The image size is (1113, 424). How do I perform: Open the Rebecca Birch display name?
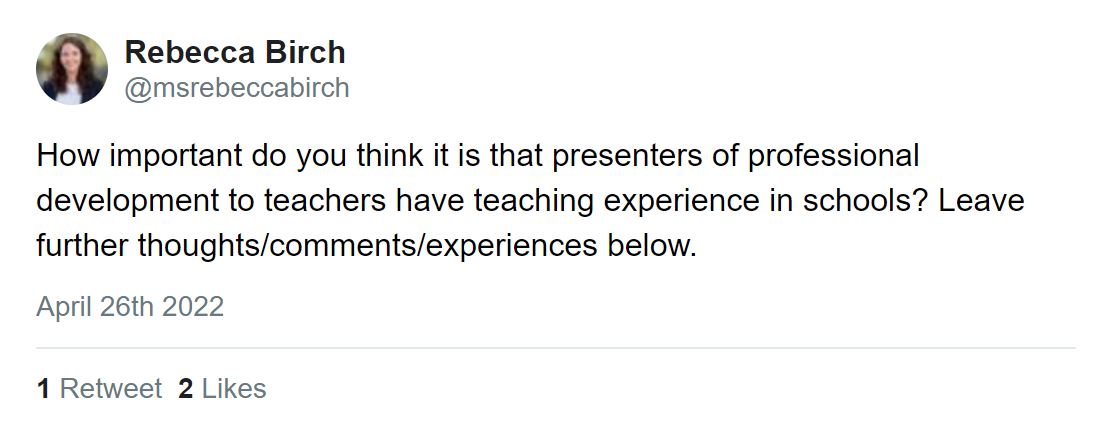[x=235, y=53]
